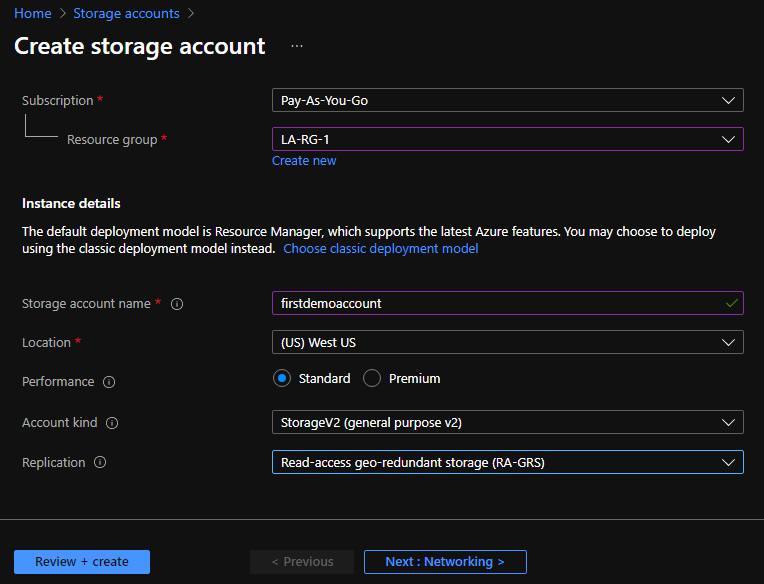Open the Location dropdown

click(x=507, y=342)
